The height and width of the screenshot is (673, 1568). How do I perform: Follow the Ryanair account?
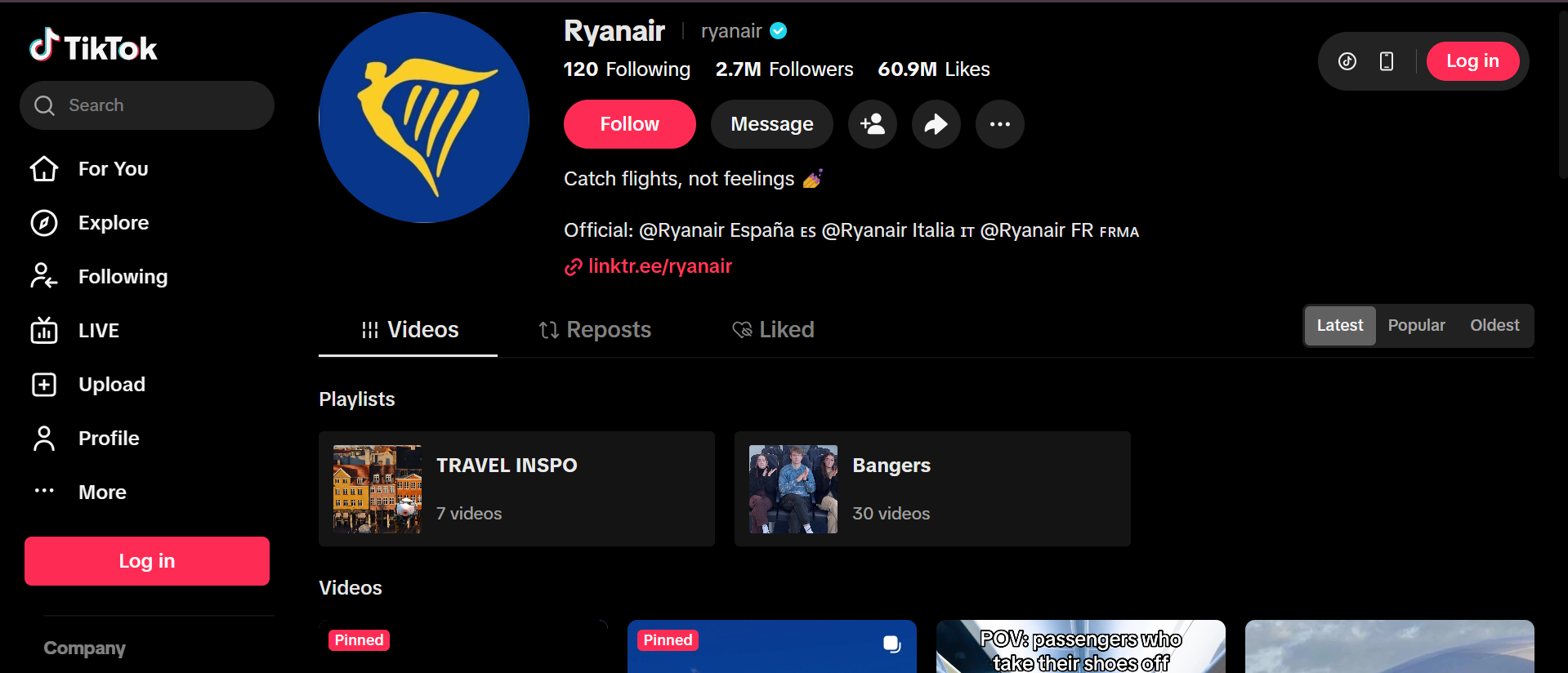(x=630, y=124)
